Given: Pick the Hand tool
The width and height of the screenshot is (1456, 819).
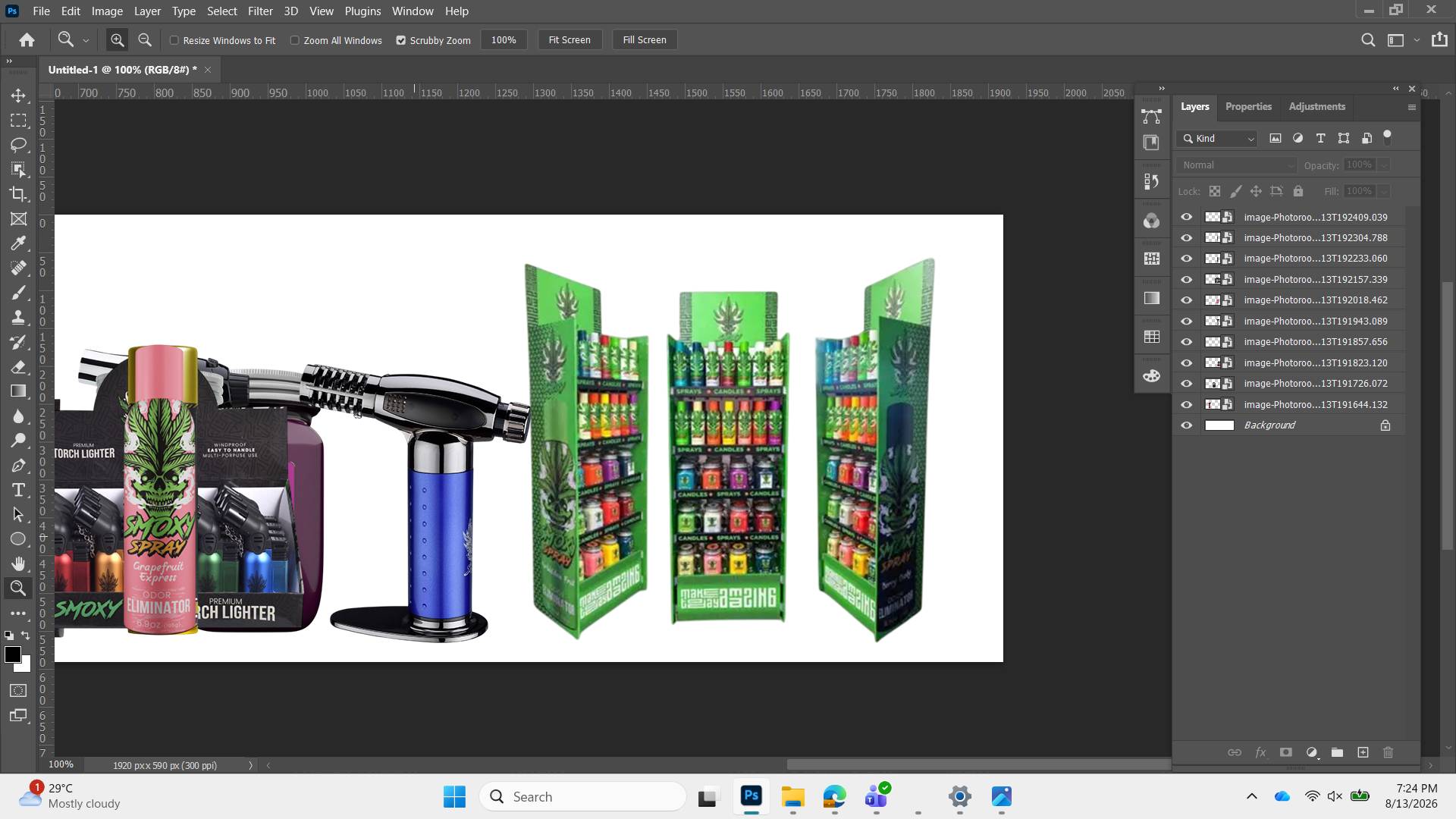Looking at the screenshot, I should [x=18, y=563].
